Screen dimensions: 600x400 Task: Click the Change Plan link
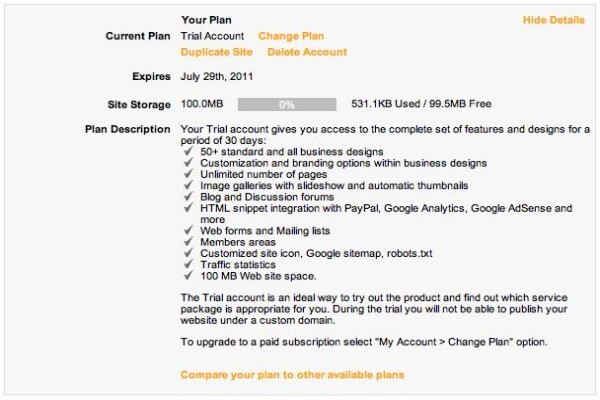[291, 36]
